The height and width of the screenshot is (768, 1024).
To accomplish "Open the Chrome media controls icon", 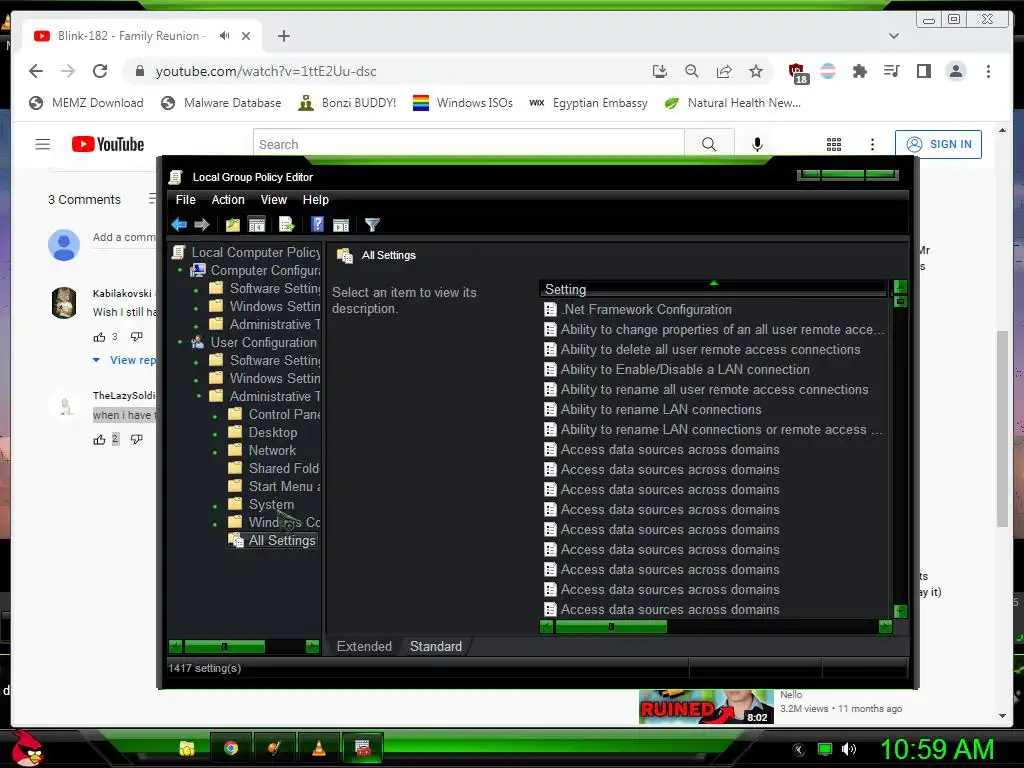I will tap(891, 71).
